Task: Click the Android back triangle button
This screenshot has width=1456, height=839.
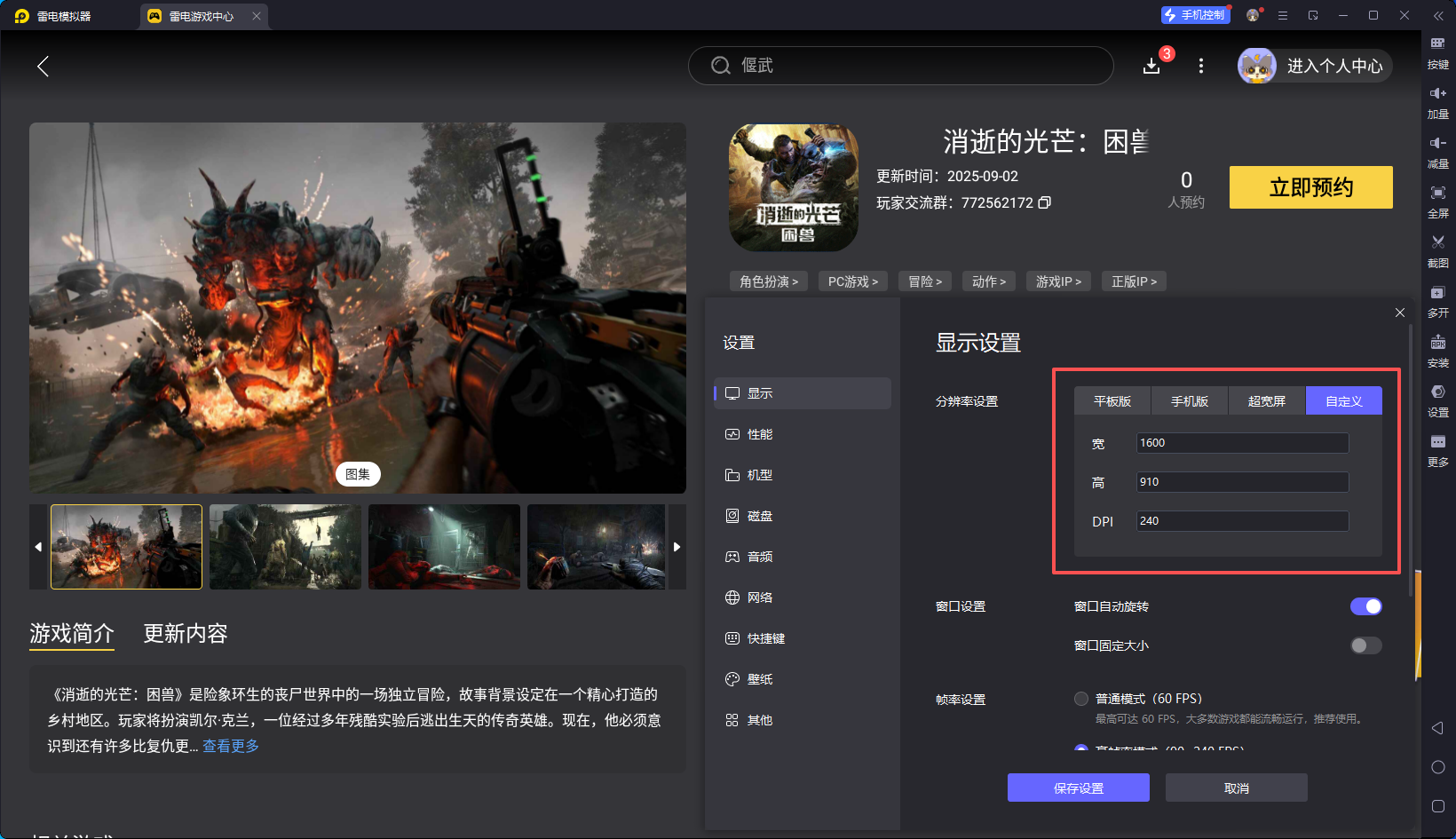Action: (x=1437, y=728)
